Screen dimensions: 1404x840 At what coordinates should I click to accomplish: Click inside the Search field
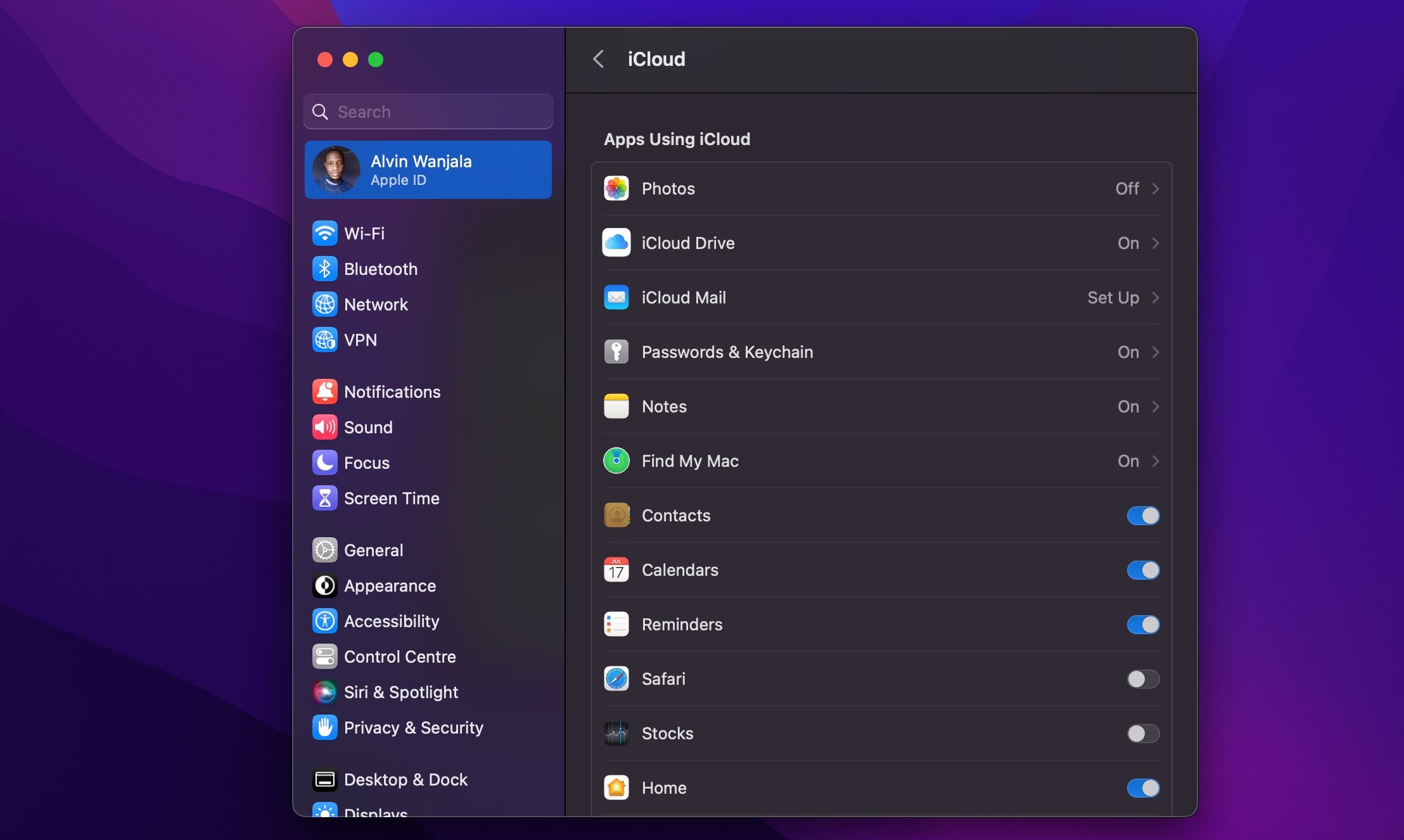[x=428, y=111]
